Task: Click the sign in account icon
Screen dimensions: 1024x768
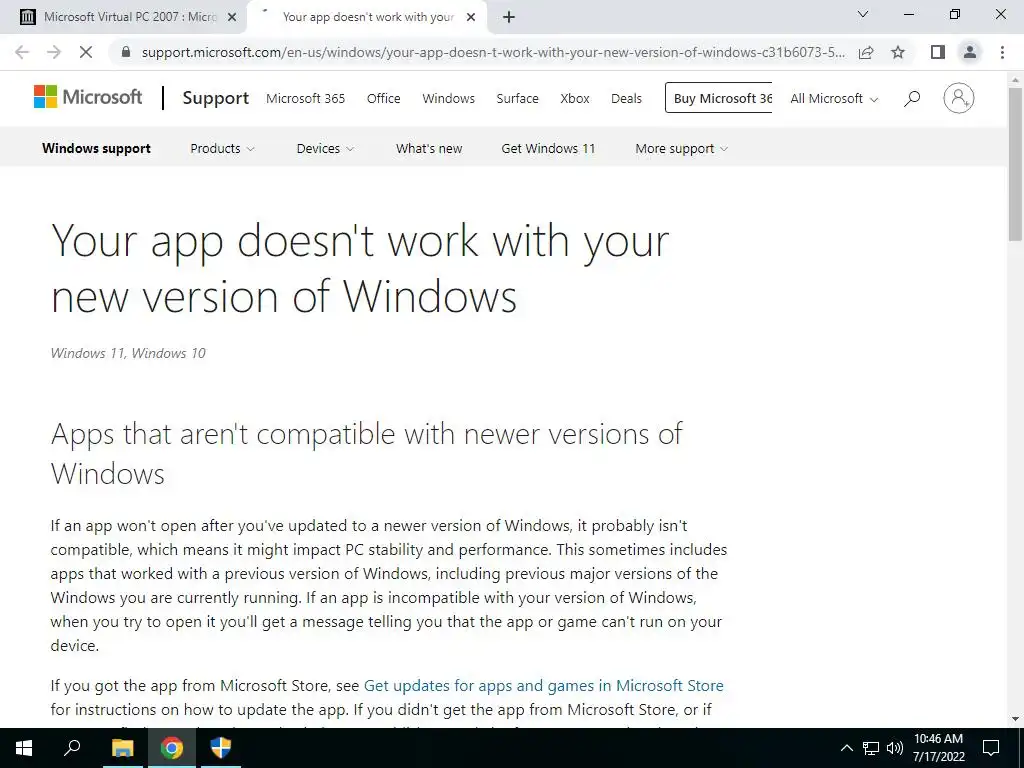Action: click(959, 98)
